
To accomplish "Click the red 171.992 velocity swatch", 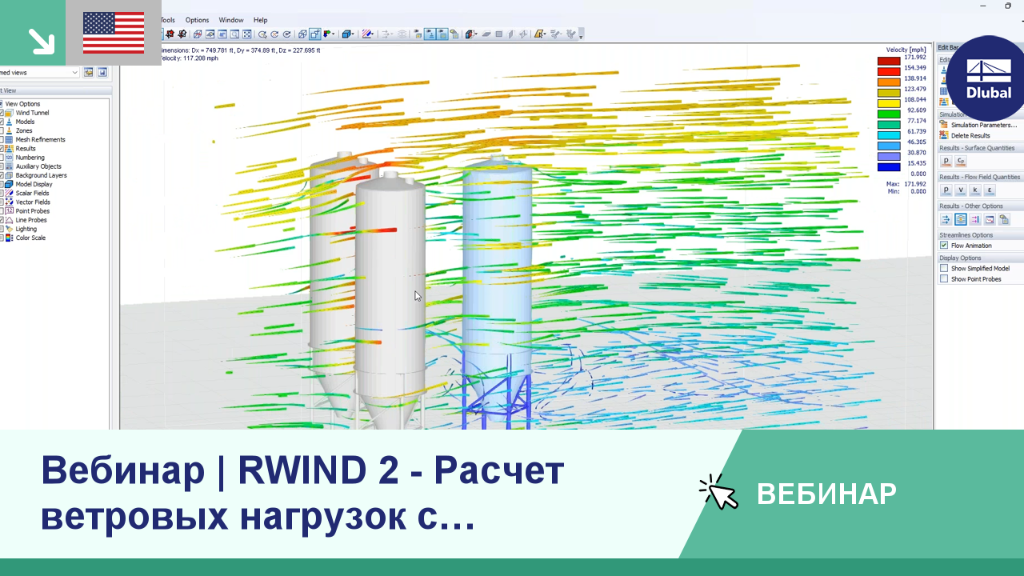I will click(x=888, y=61).
